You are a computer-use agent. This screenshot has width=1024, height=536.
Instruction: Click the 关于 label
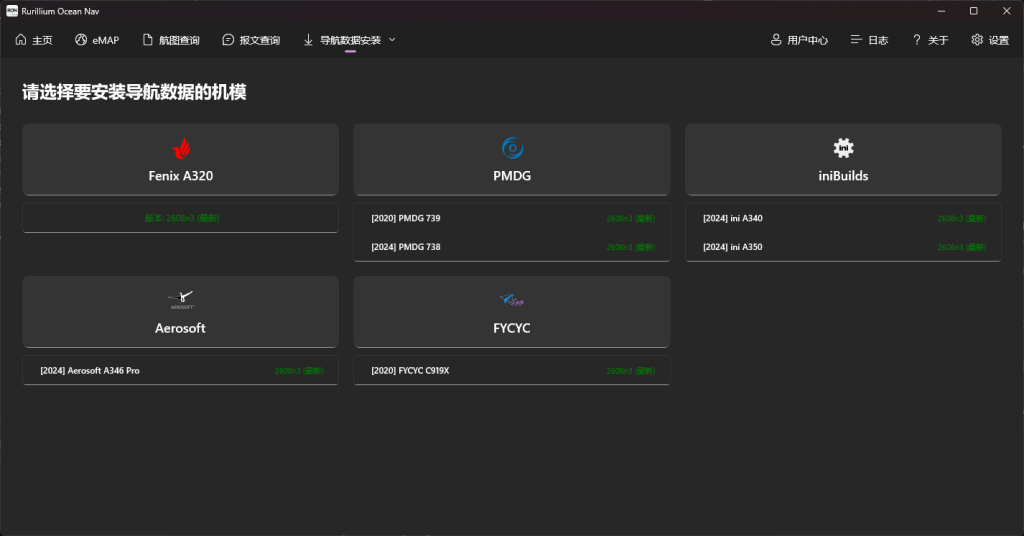[x=938, y=40]
